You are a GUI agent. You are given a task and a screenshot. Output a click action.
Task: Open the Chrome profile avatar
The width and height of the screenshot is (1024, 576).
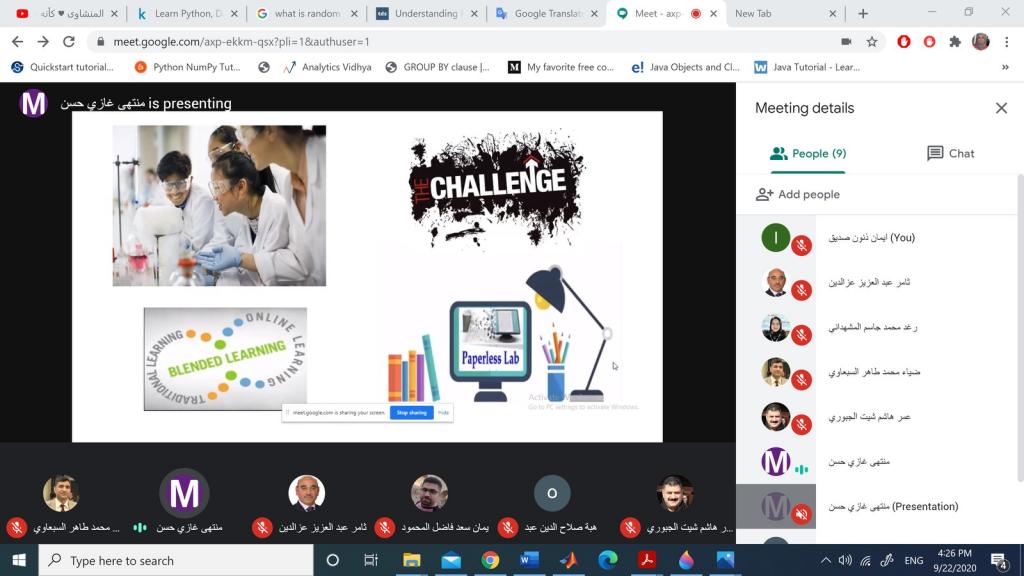pos(981,42)
